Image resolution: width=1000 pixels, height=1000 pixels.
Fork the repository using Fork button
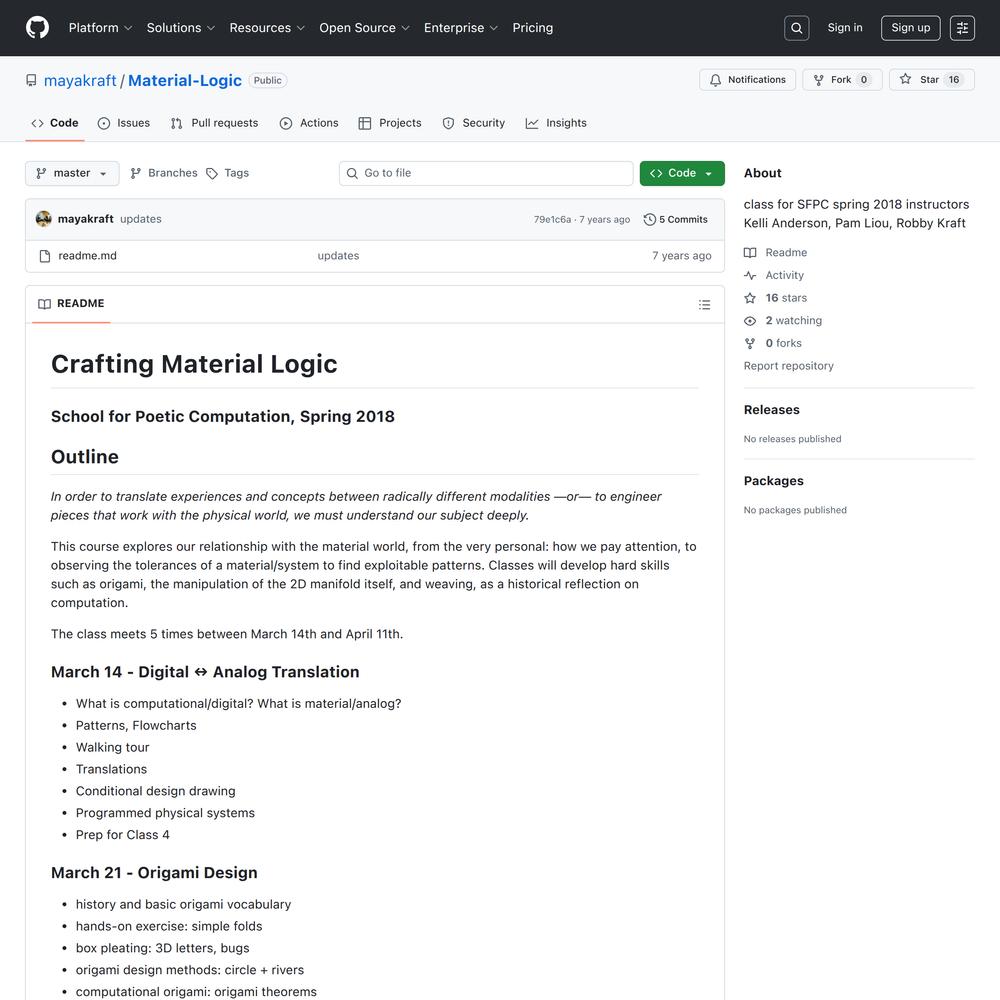[841, 80]
